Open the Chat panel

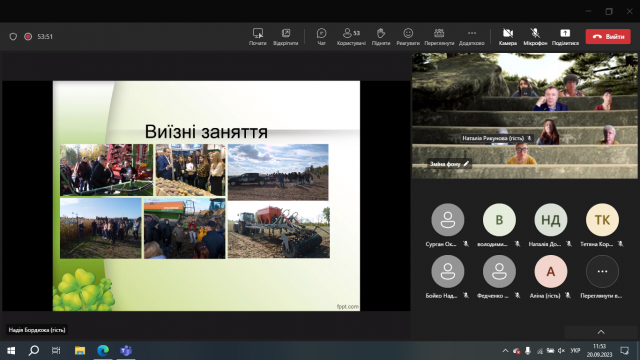tap(321, 36)
